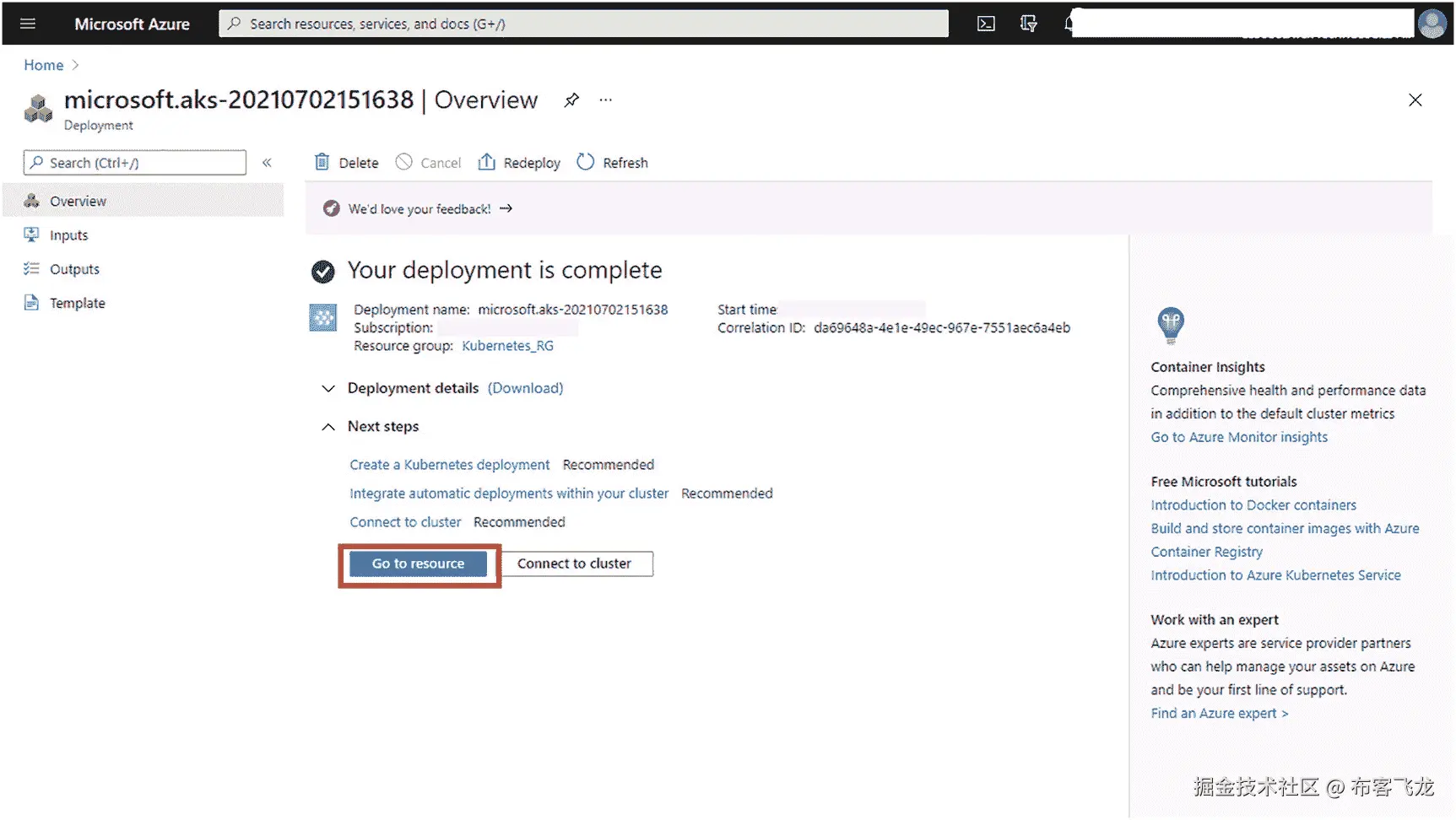Open the feedback arrow link

(506, 208)
